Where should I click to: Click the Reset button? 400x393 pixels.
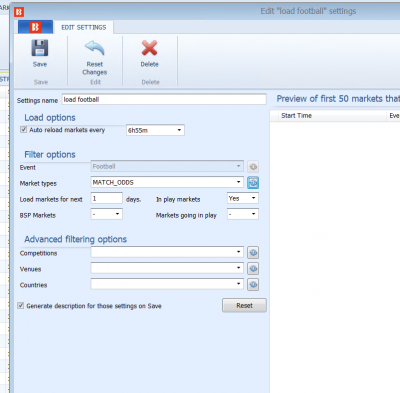pyautogui.click(x=244, y=305)
